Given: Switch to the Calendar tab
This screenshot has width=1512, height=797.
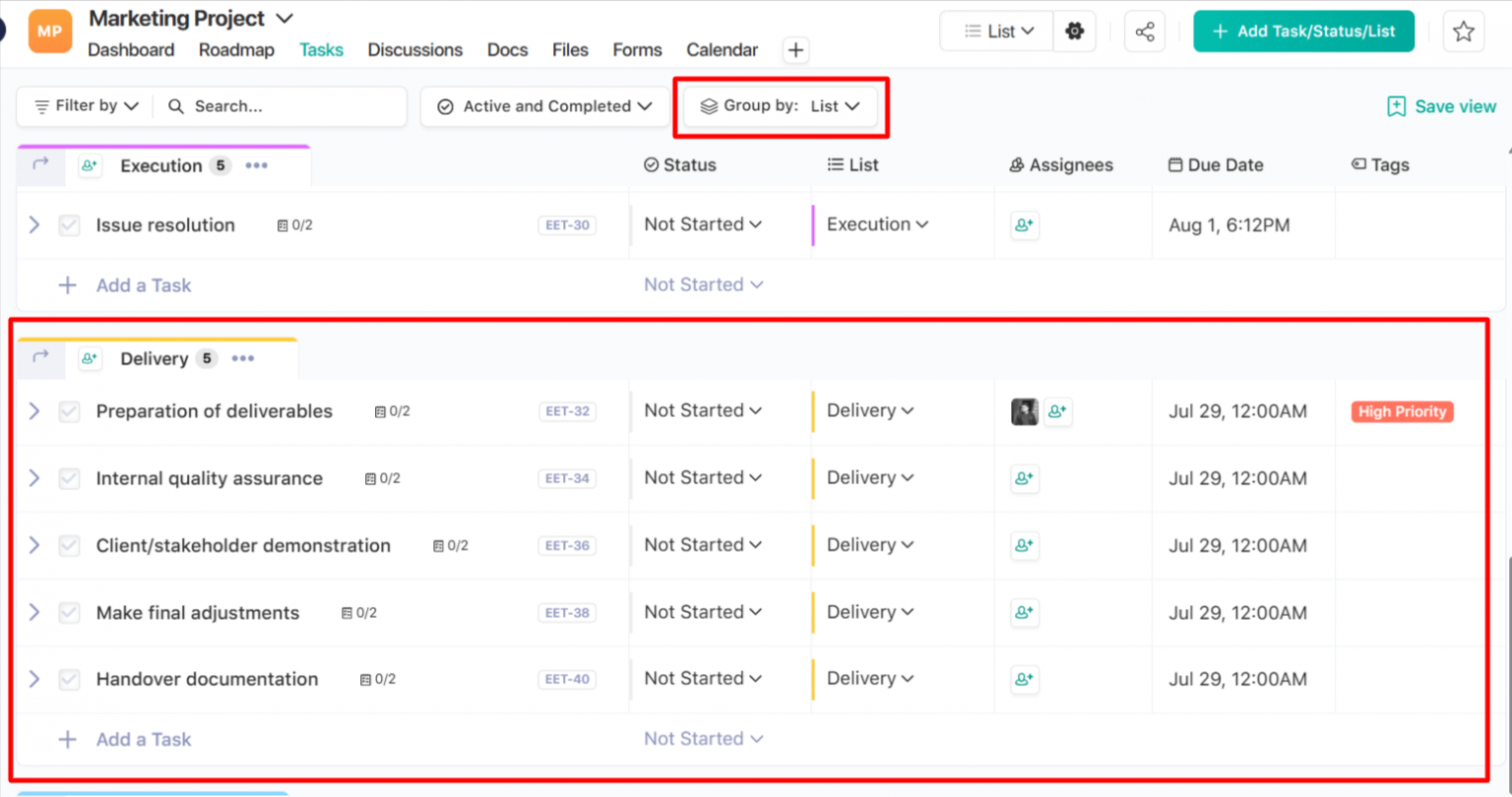Looking at the screenshot, I should (722, 50).
